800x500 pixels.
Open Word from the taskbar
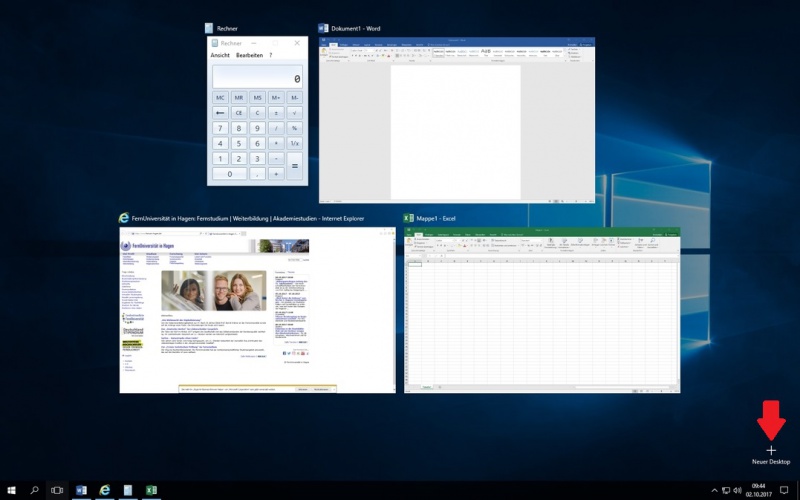coord(81,490)
